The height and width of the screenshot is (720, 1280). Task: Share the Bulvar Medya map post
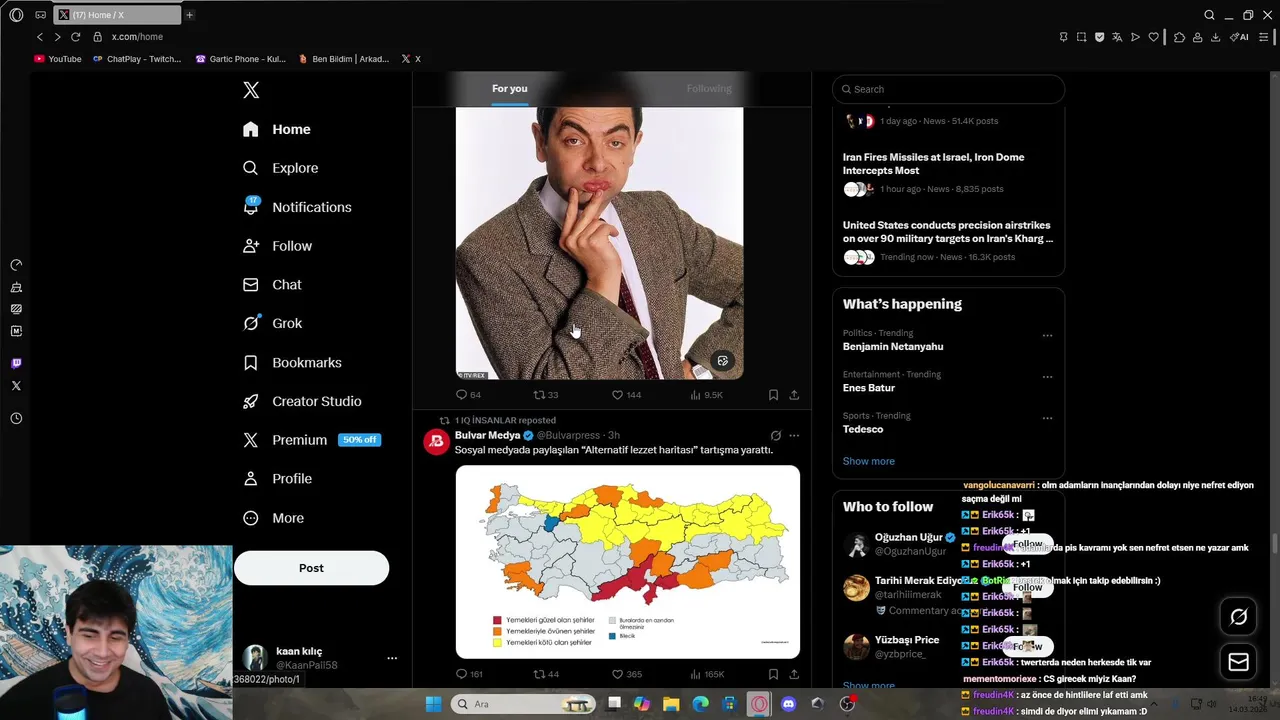tap(794, 674)
